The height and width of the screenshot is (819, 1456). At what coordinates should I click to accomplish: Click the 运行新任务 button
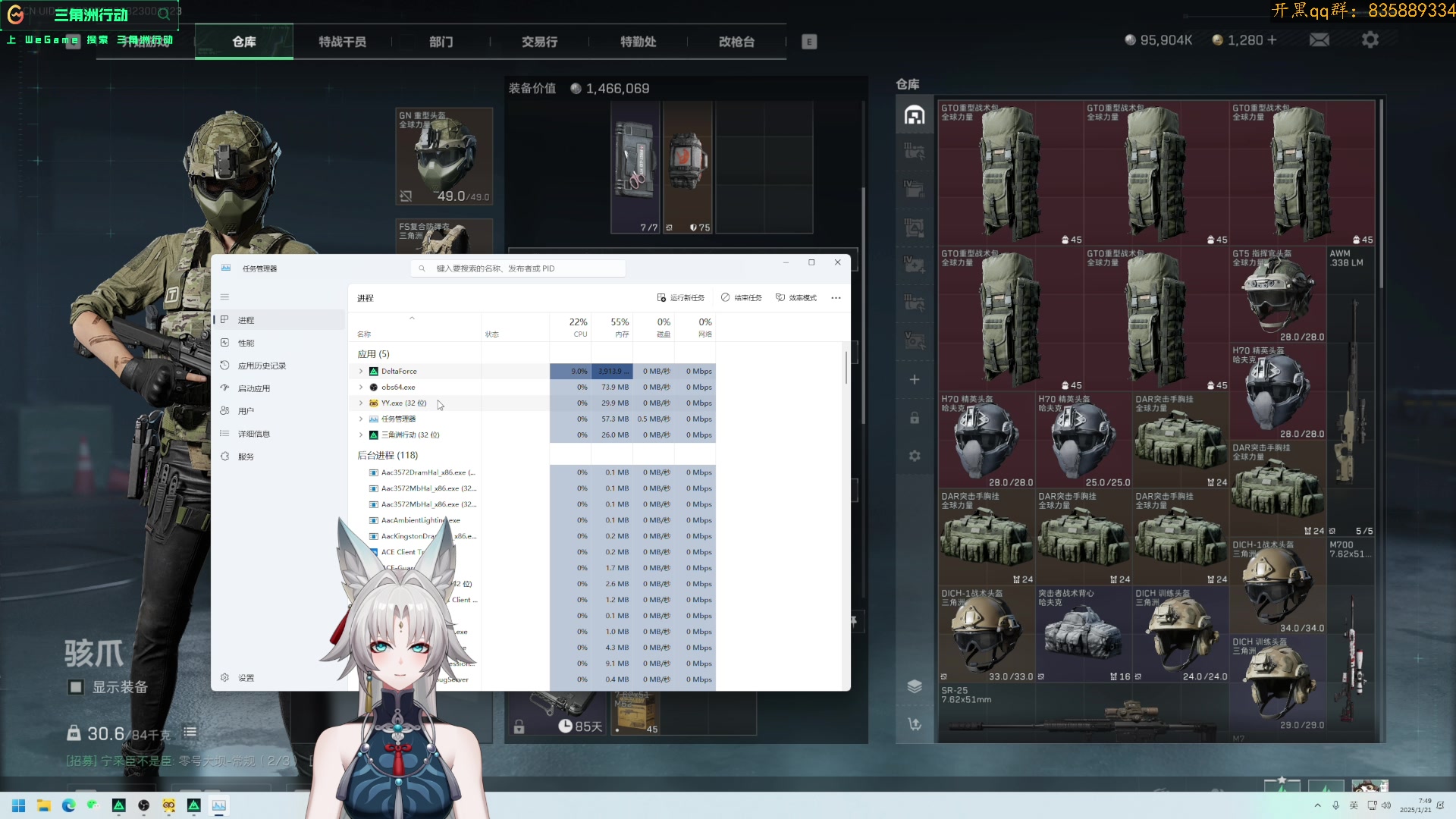pyautogui.click(x=680, y=298)
